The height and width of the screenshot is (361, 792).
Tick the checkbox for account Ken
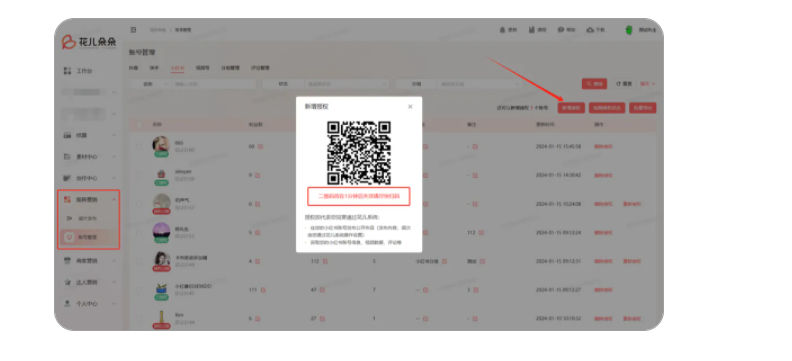click(139, 319)
